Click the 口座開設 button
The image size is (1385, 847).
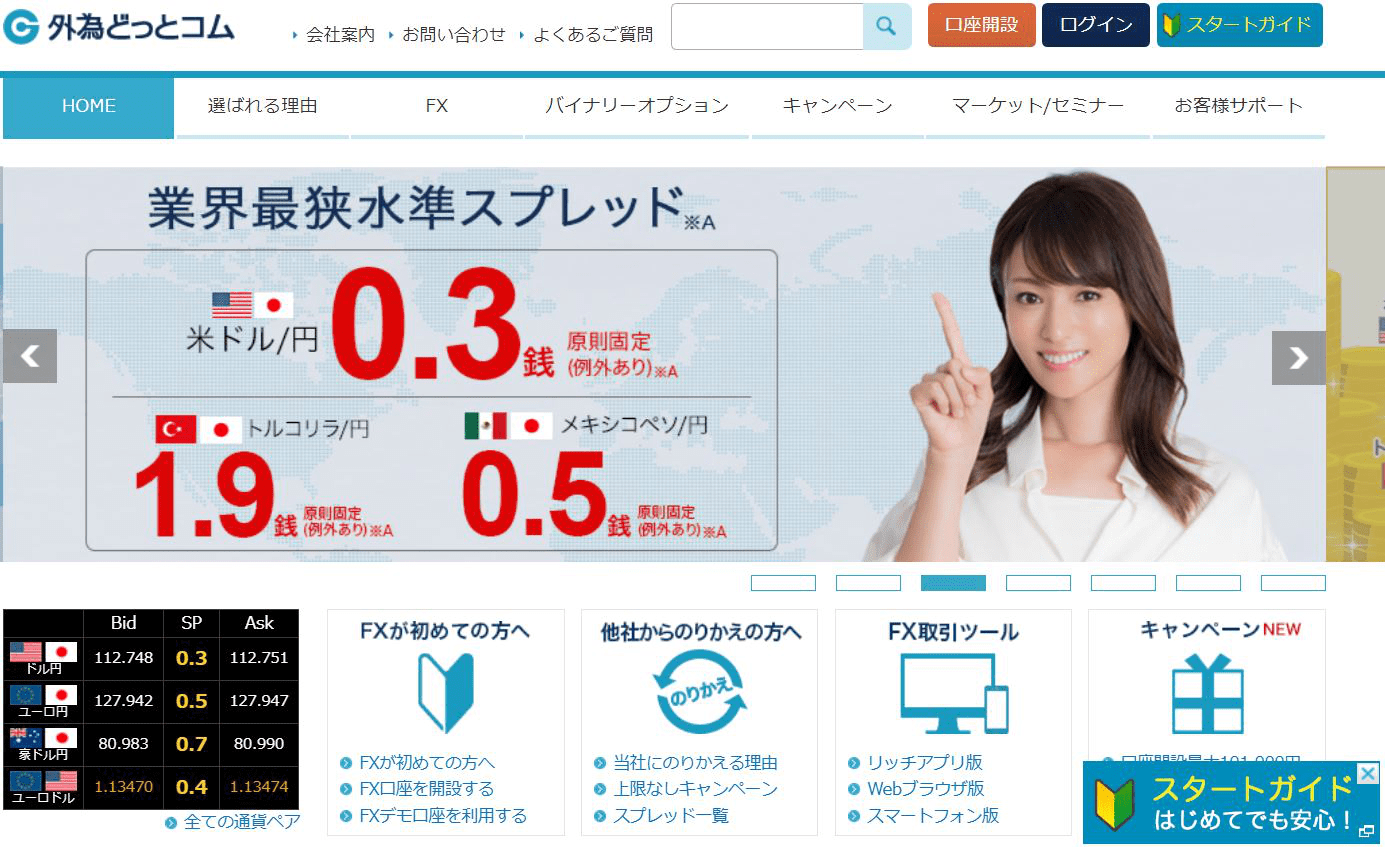coord(981,25)
